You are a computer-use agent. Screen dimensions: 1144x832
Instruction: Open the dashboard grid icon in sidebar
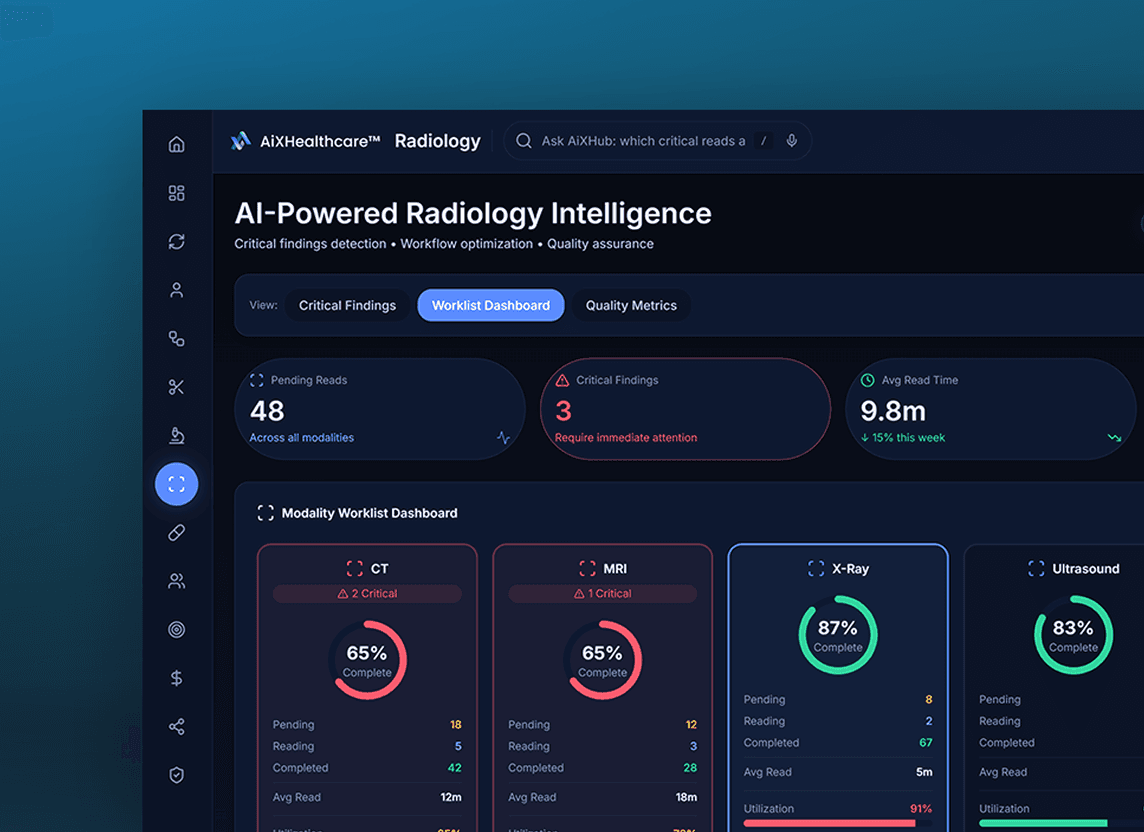(177, 193)
